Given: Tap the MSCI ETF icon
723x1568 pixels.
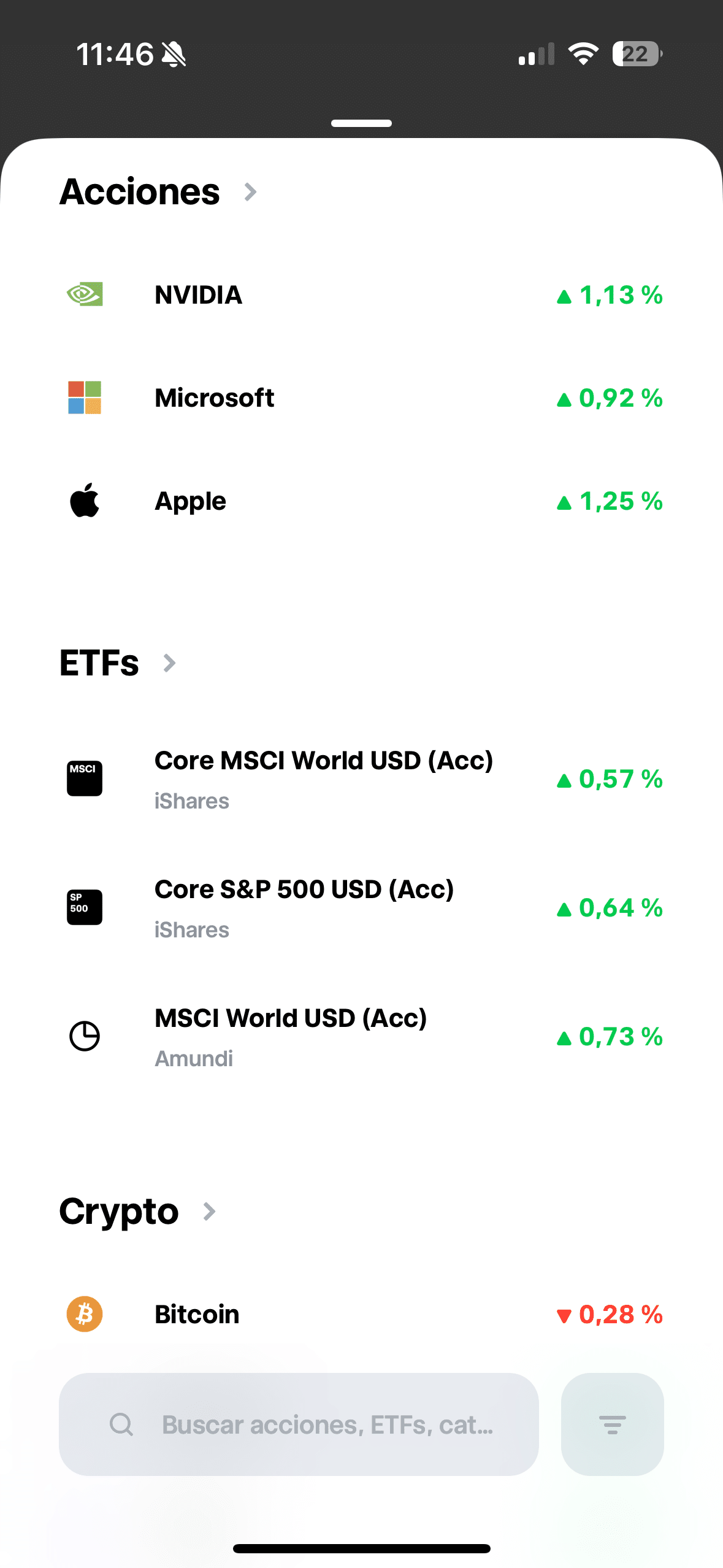Looking at the screenshot, I should (85, 778).
